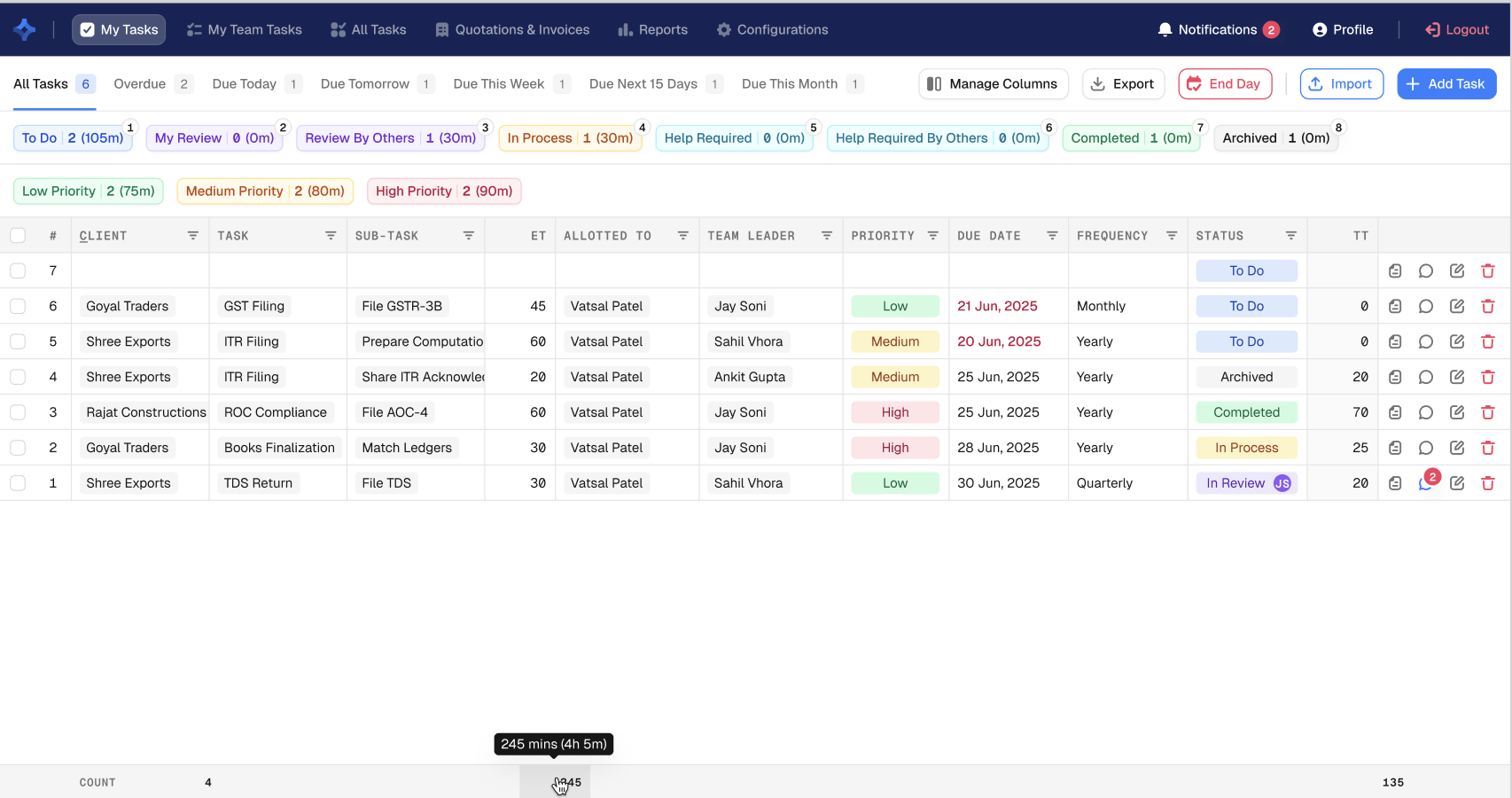The image size is (1512, 798).
Task: Open comments on TDS Return task row
Action: (x=1425, y=483)
